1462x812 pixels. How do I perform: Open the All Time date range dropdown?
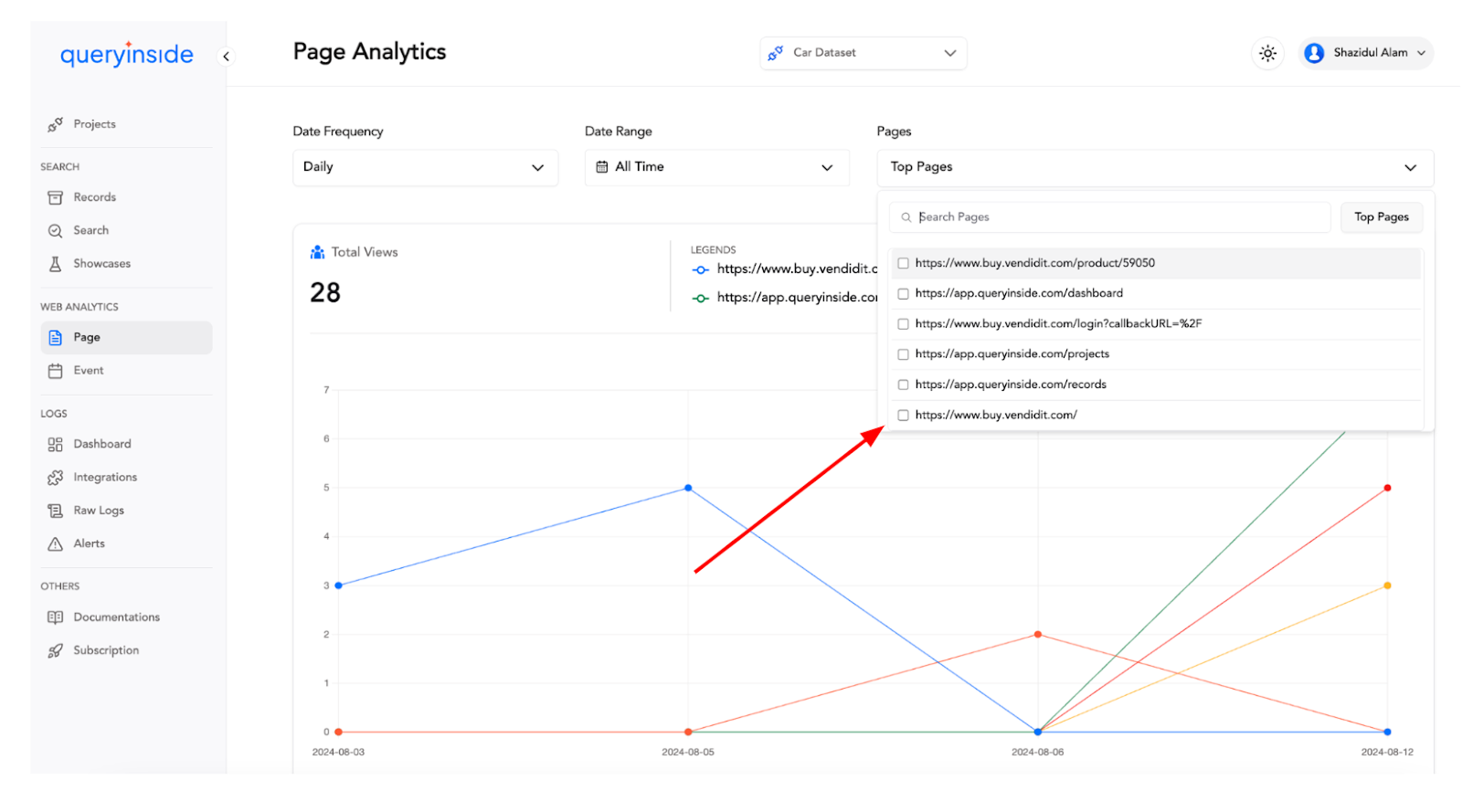point(717,168)
